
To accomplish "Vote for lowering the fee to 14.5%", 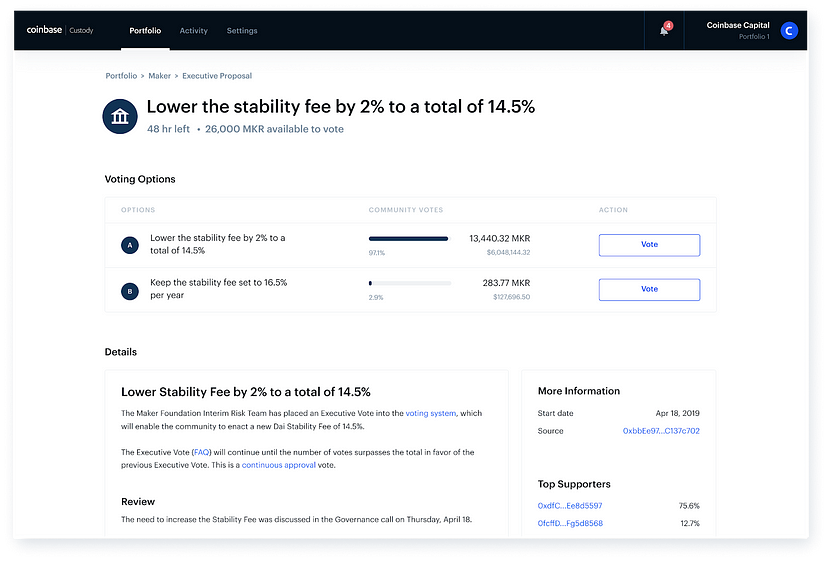I will pyautogui.click(x=650, y=245).
